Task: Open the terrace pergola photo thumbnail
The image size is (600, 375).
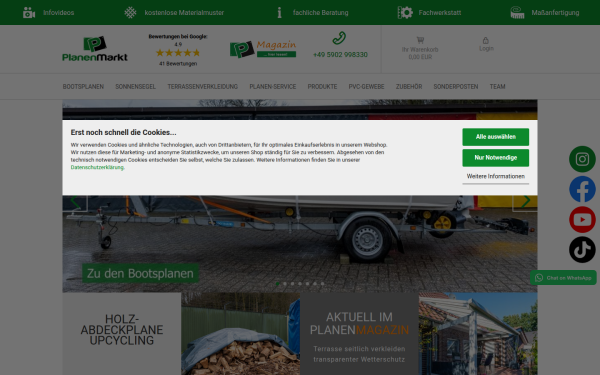Action: [x=478, y=334]
